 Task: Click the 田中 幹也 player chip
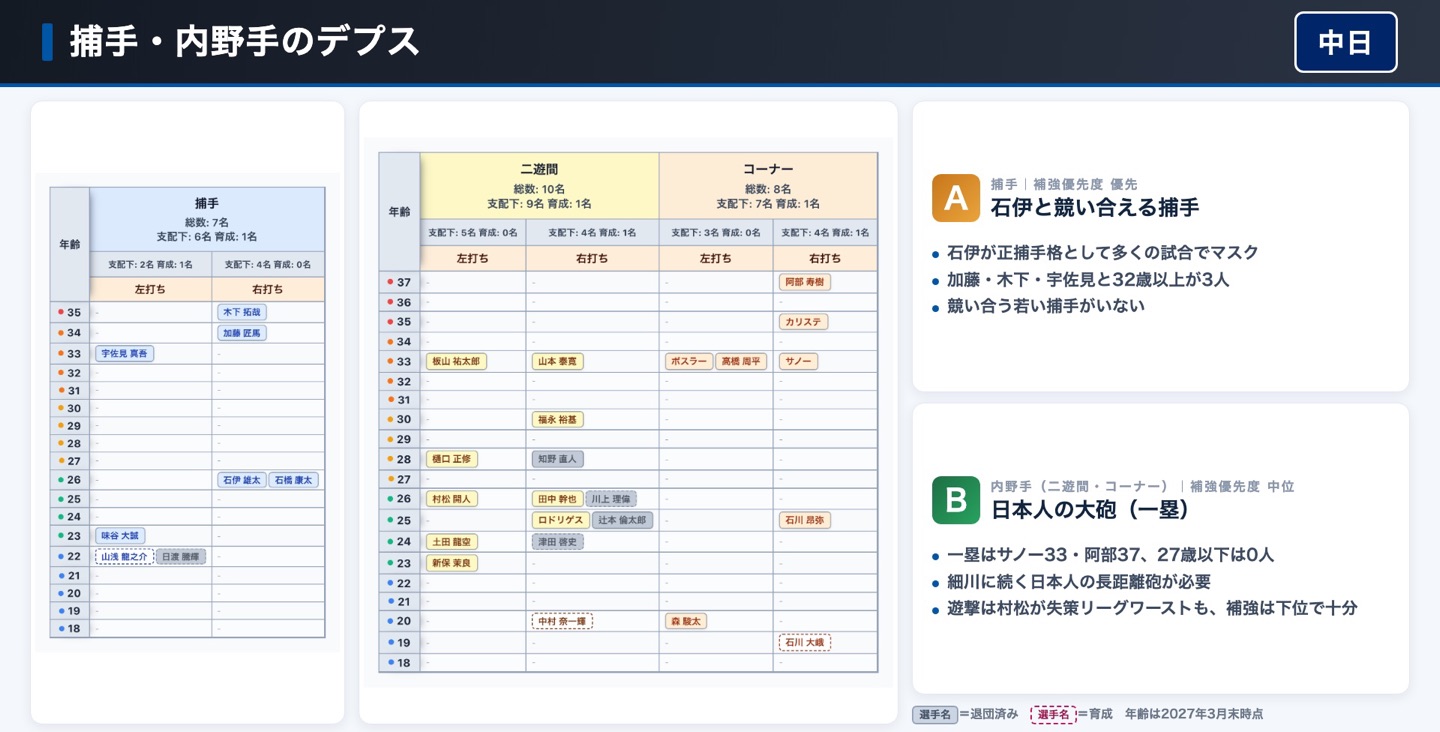pyautogui.click(x=558, y=499)
